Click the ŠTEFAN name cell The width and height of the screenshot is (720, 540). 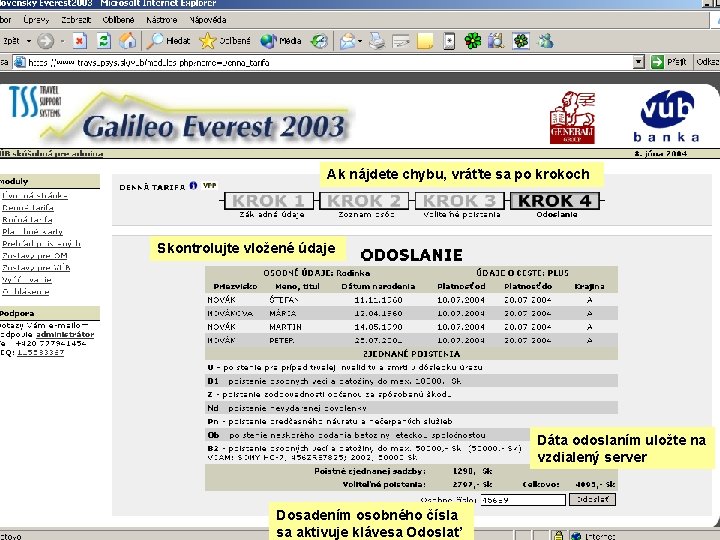284,300
